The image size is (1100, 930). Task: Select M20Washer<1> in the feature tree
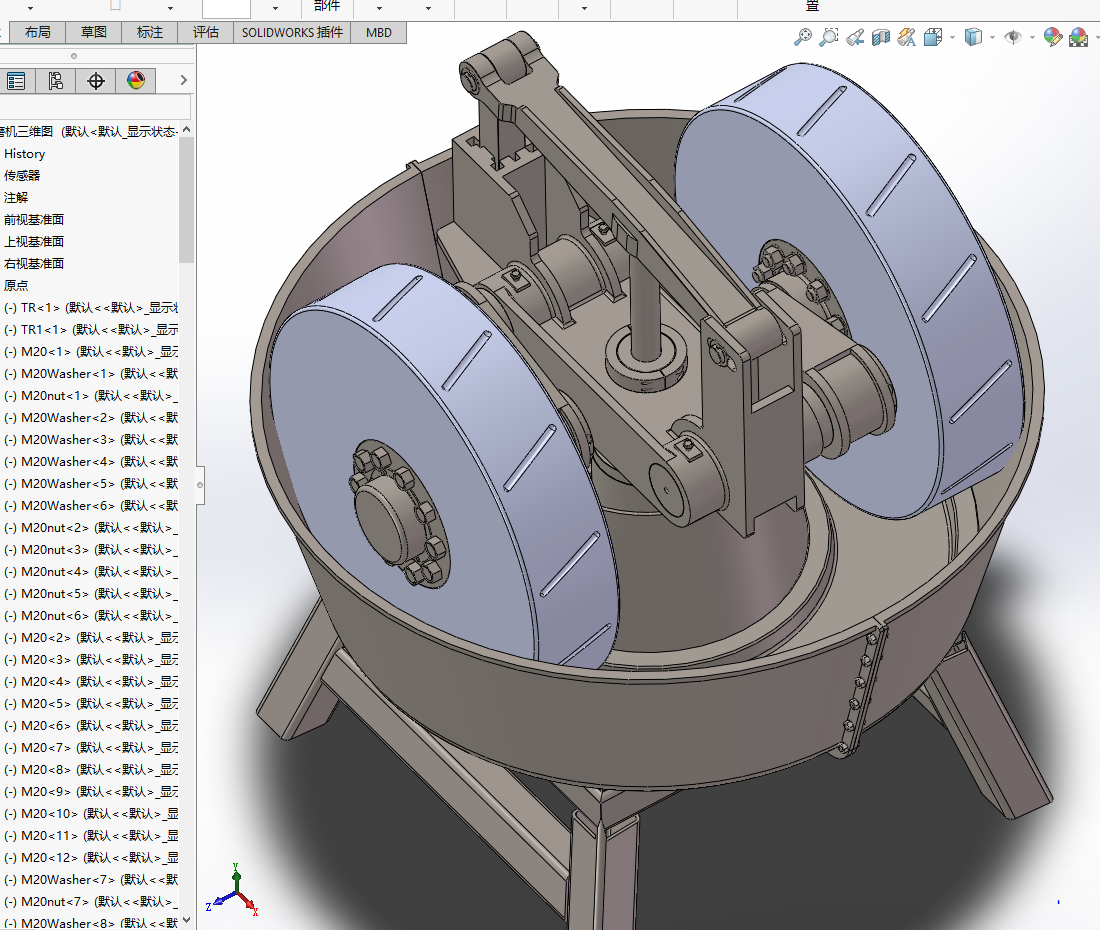(68, 373)
